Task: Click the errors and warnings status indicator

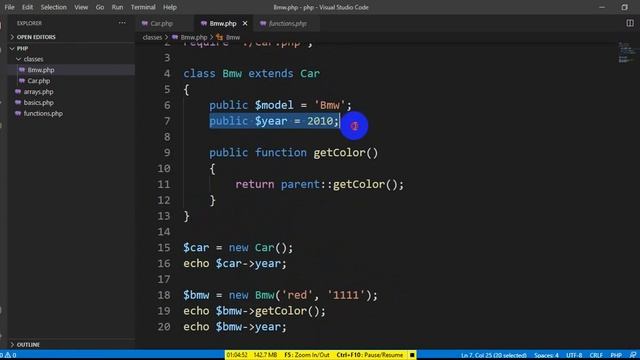Action: [x=8, y=355]
